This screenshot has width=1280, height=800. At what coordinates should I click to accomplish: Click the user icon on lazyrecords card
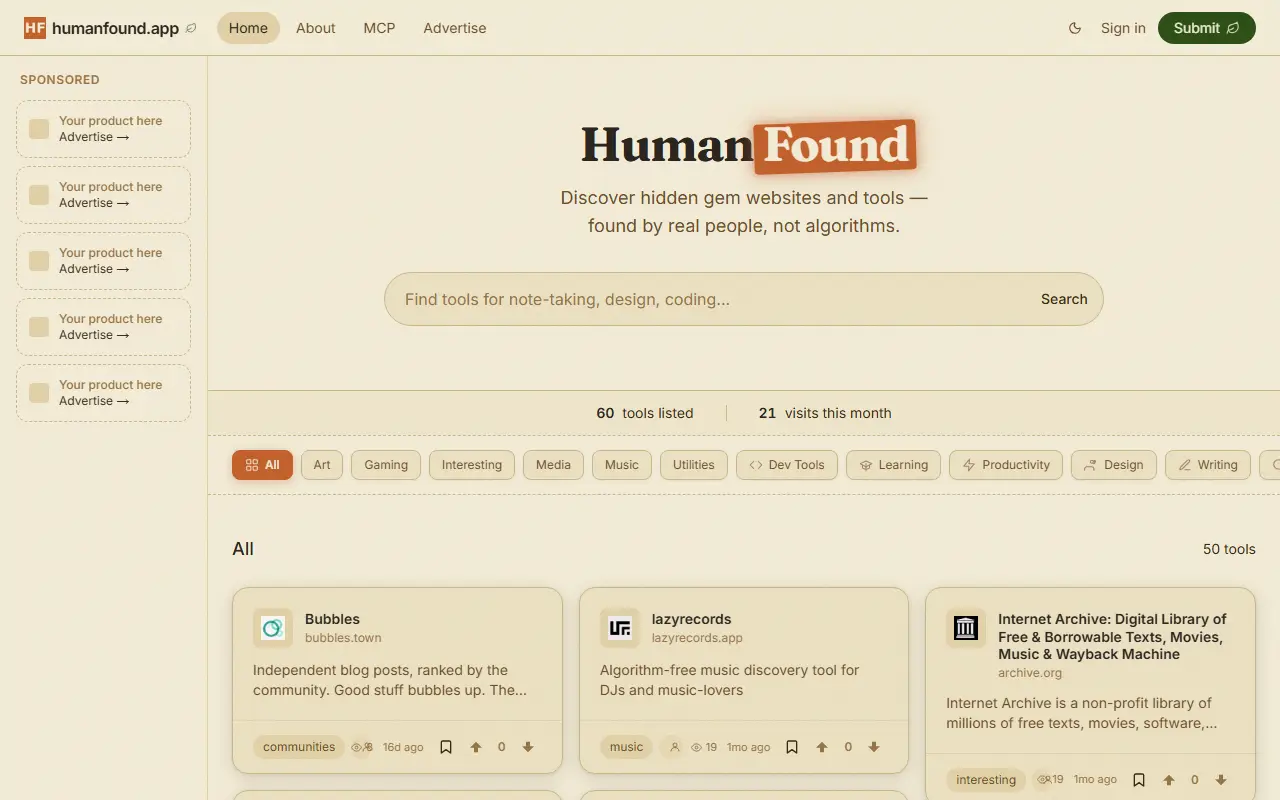tap(675, 747)
